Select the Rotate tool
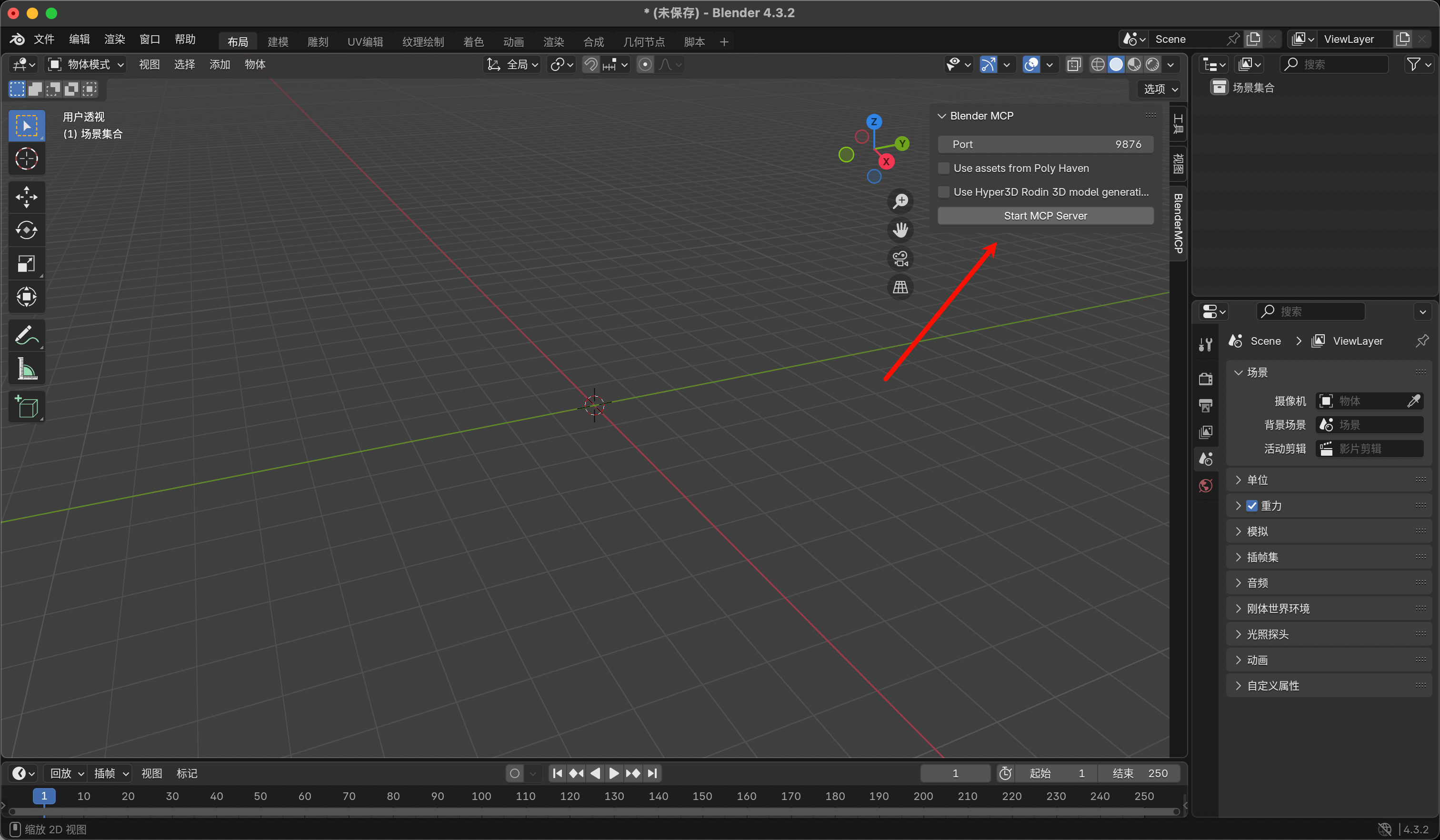 pyautogui.click(x=26, y=230)
